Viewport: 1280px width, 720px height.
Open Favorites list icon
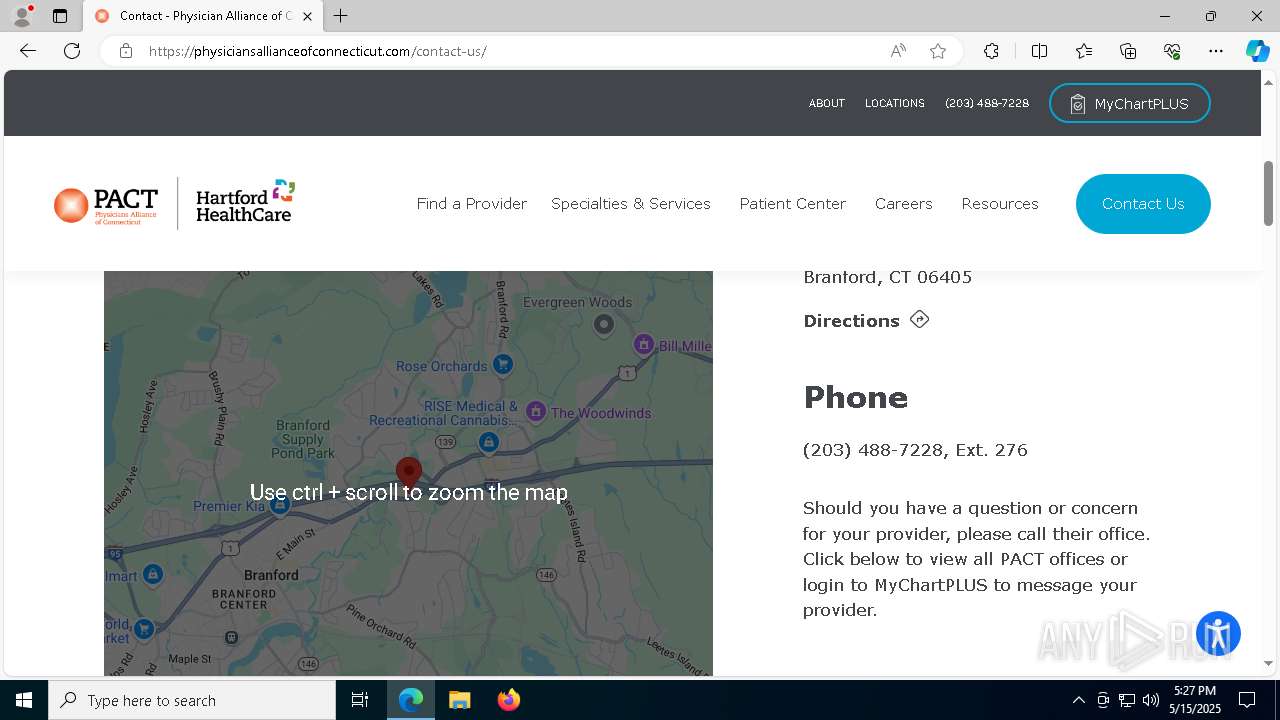1084,51
